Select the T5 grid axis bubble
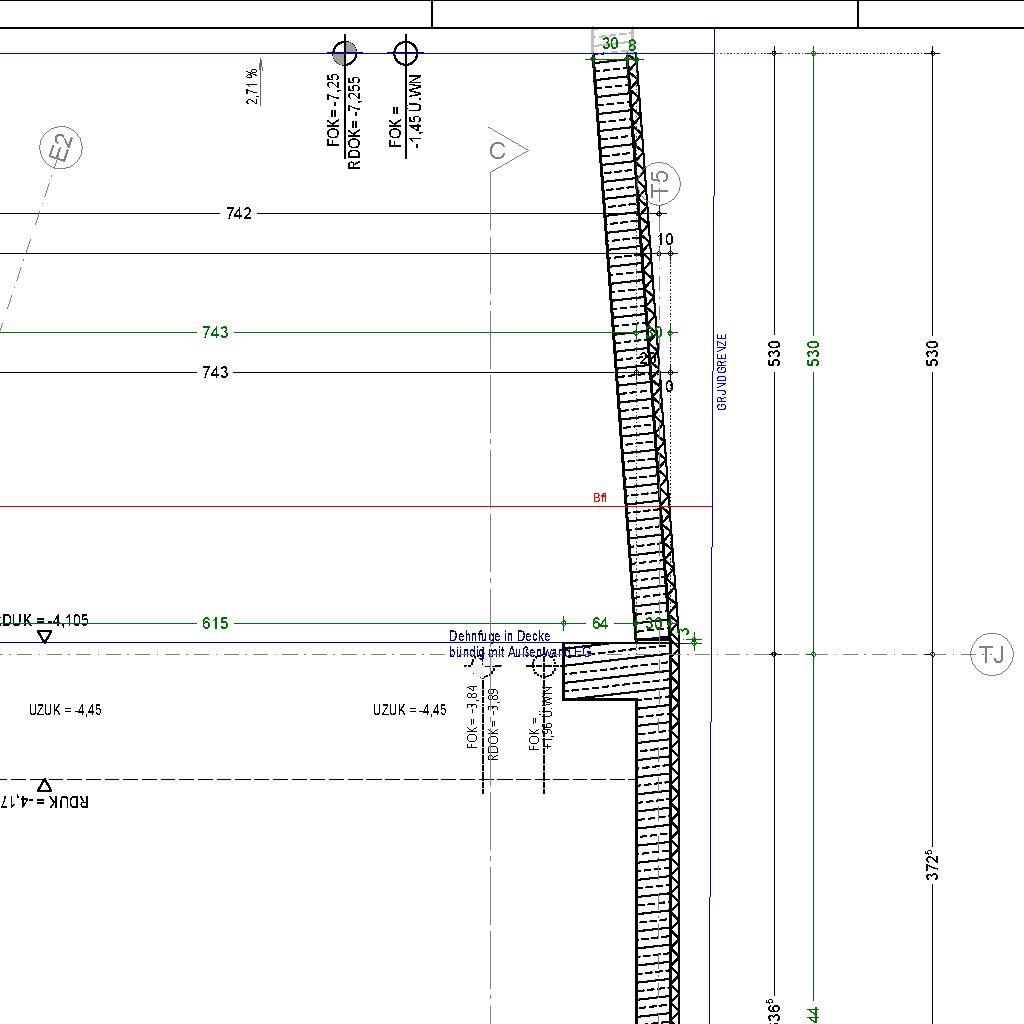Image resolution: width=1024 pixels, height=1024 pixels. pyautogui.click(x=660, y=184)
